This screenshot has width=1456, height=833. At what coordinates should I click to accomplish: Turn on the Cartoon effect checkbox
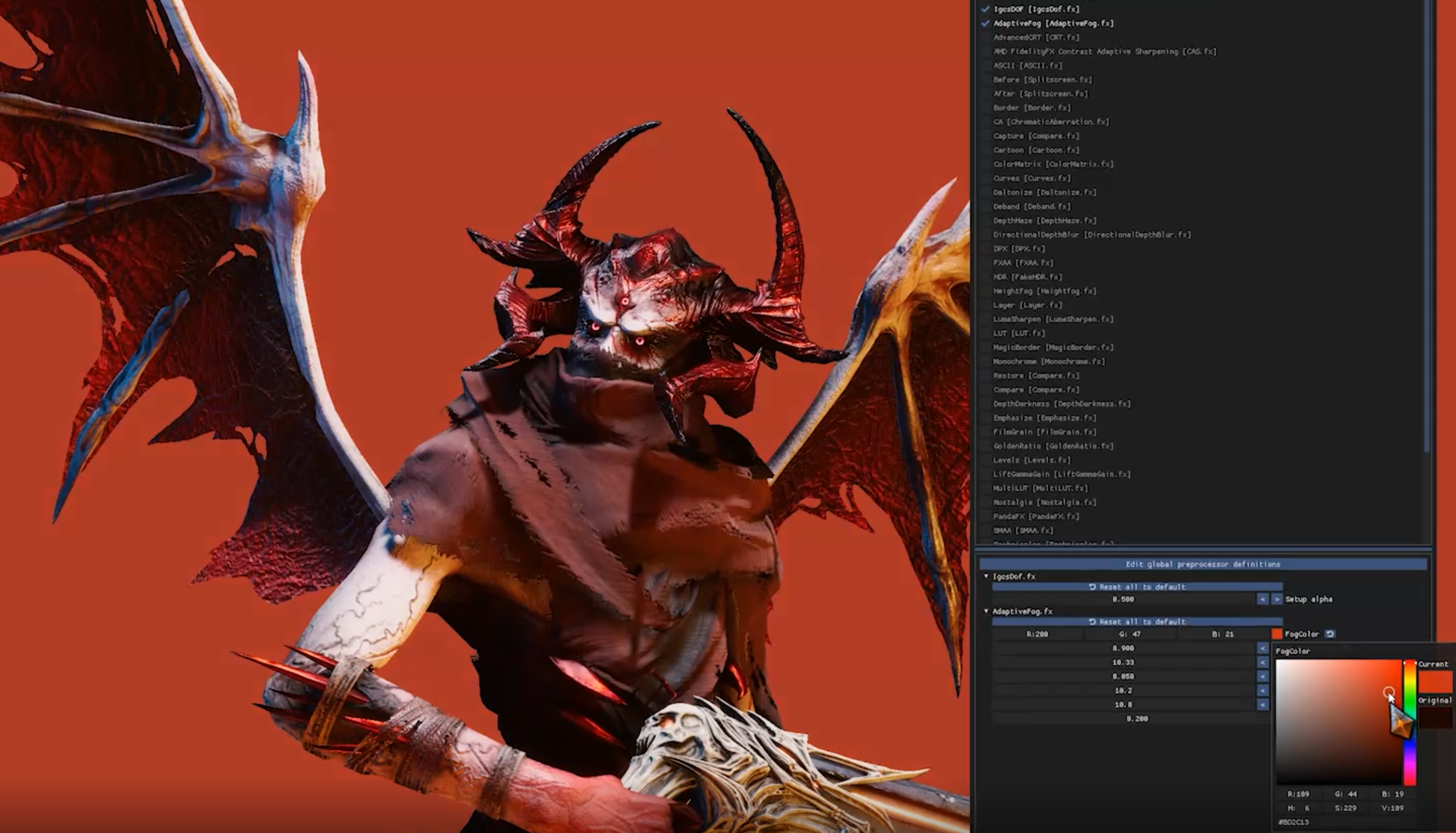pos(985,150)
